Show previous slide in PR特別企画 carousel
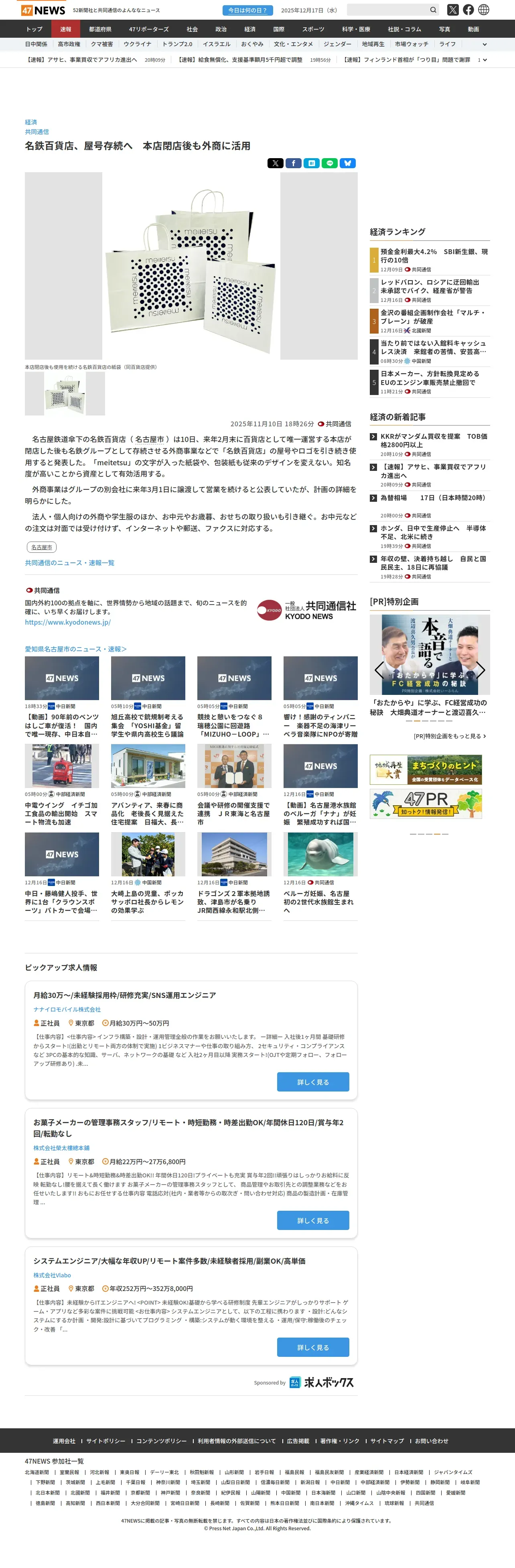The height and width of the screenshot is (1568, 515). pyautogui.click(x=379, y=670)
